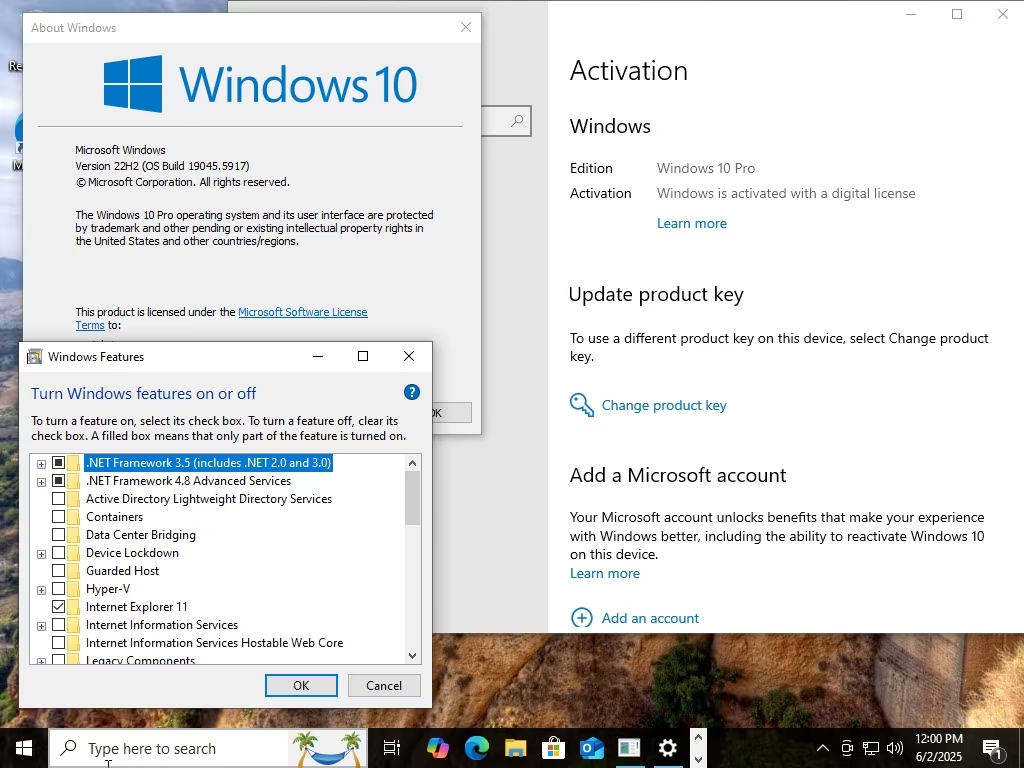Expand the Device Lockdown node
This screenshot has height=768, width=1024.
[x=41, y=554]
